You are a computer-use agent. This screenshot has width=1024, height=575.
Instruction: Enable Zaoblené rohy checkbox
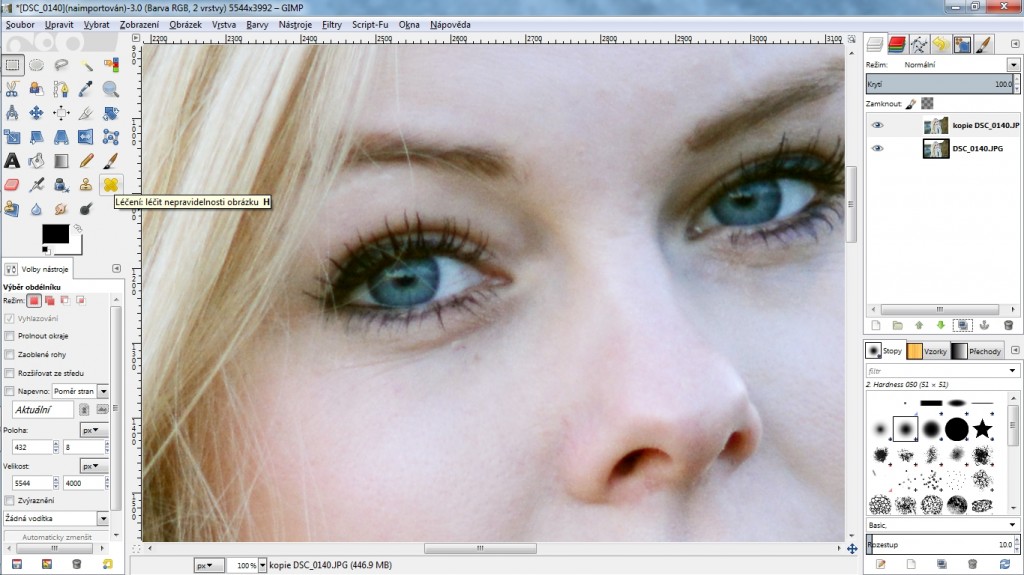pos(9,354)
